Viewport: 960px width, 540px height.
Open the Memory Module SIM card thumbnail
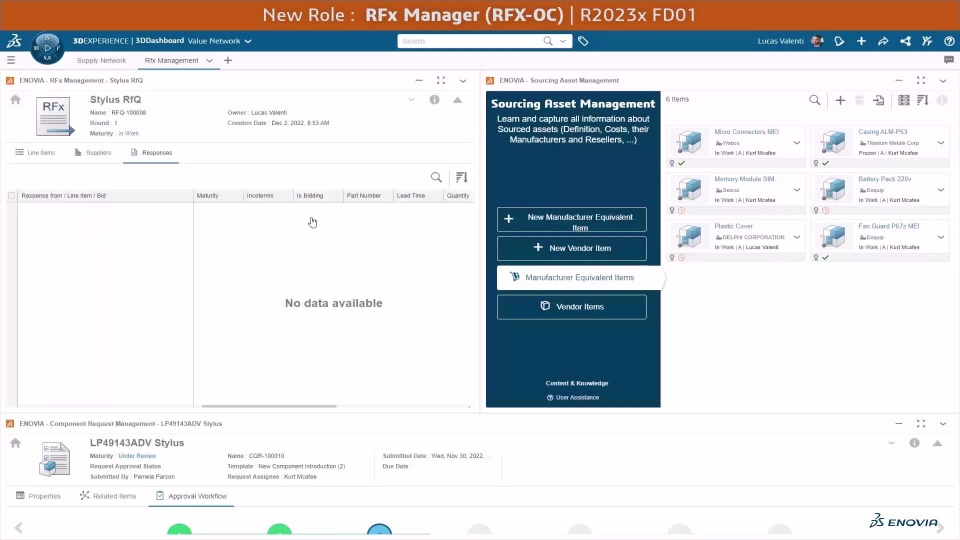[x=689, y=190]
